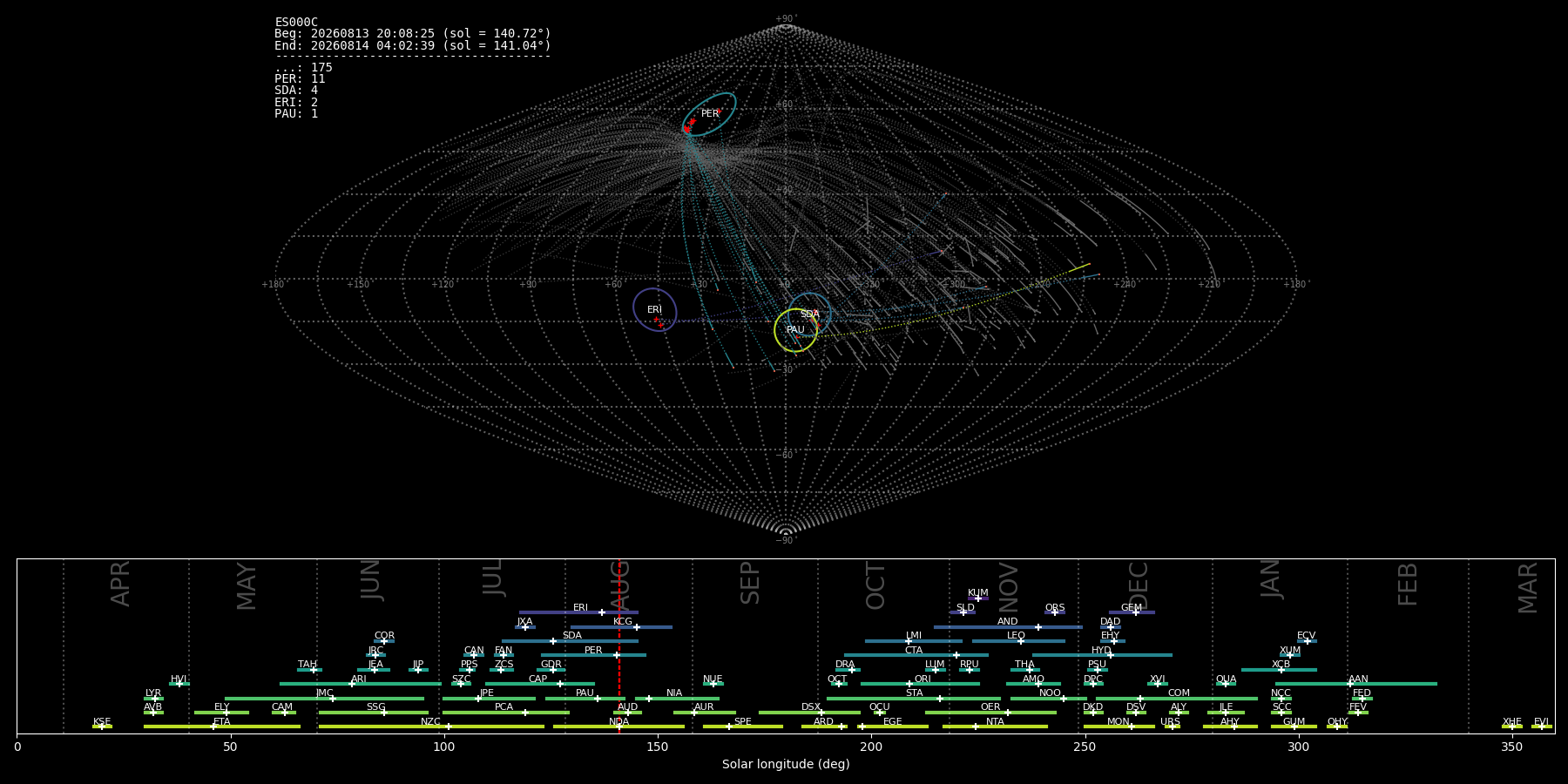This screenshot has height=784, width=1568.
Task: Click the 'PER: 11' count in legend
Action: (300, 79)
